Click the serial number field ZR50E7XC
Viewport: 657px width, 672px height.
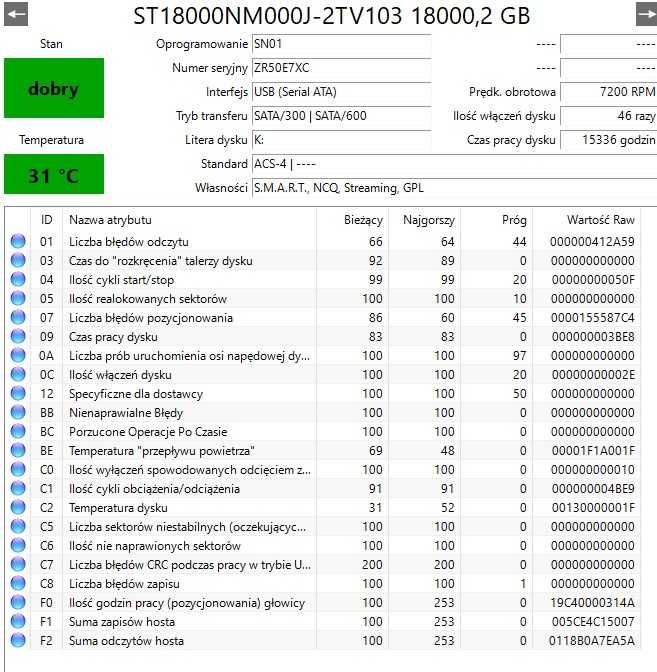[342, 68]
